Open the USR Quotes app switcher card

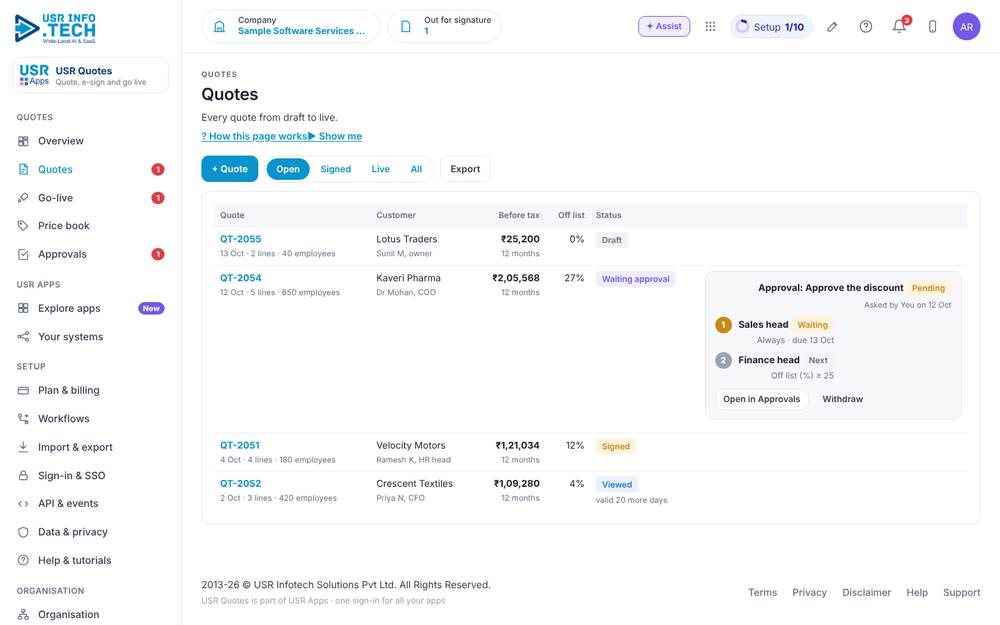pyautogui.click(x=91, y=75)
